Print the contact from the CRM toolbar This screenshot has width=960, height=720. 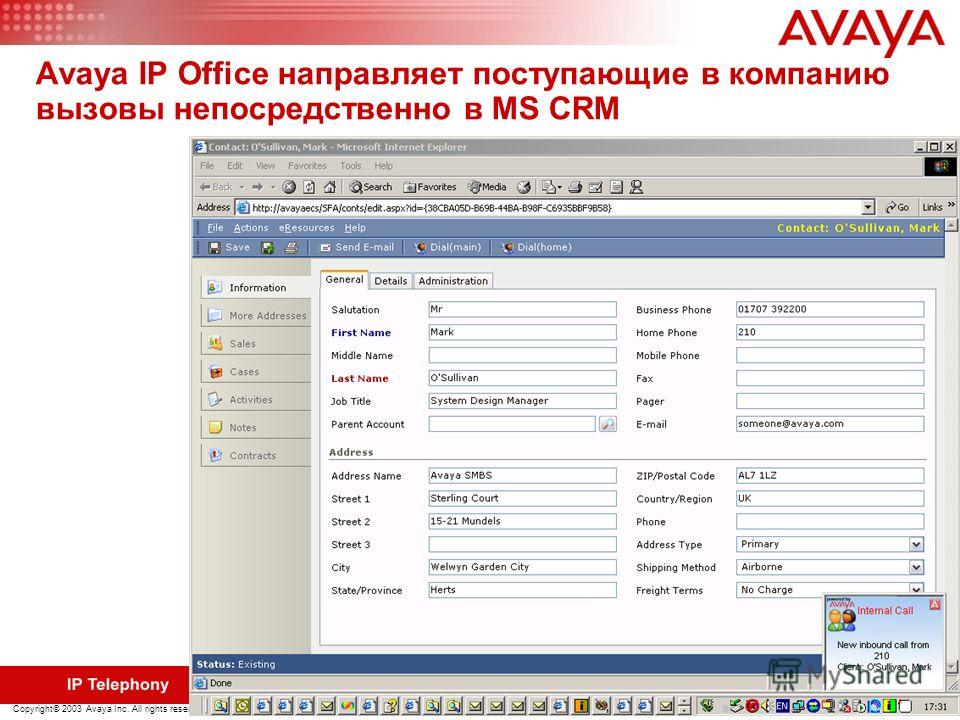click(x=291, y=247)
